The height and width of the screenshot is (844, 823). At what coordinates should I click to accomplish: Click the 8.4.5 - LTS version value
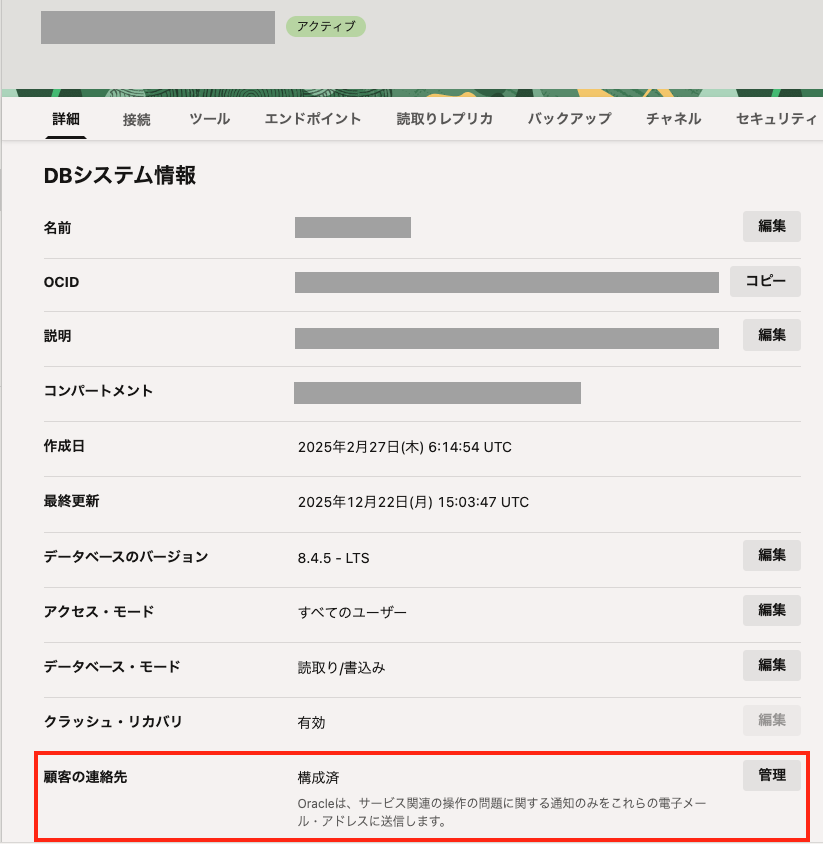[333, 557]
